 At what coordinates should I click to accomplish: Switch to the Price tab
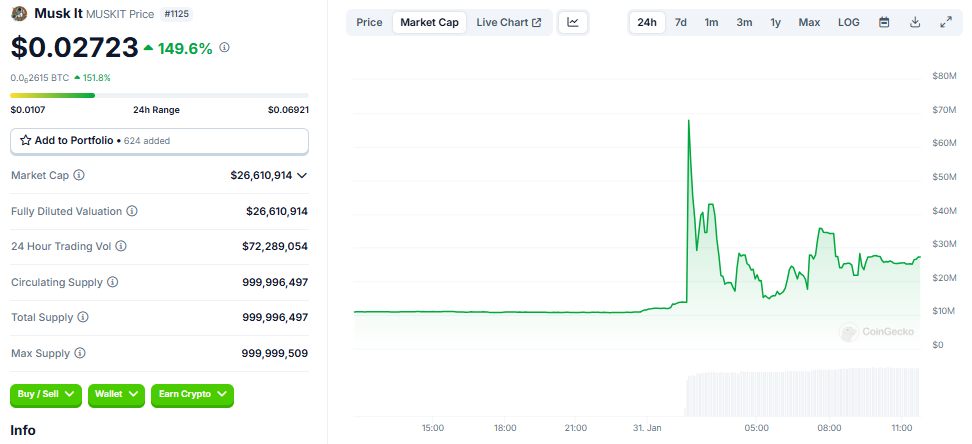(x=369, y=22)
